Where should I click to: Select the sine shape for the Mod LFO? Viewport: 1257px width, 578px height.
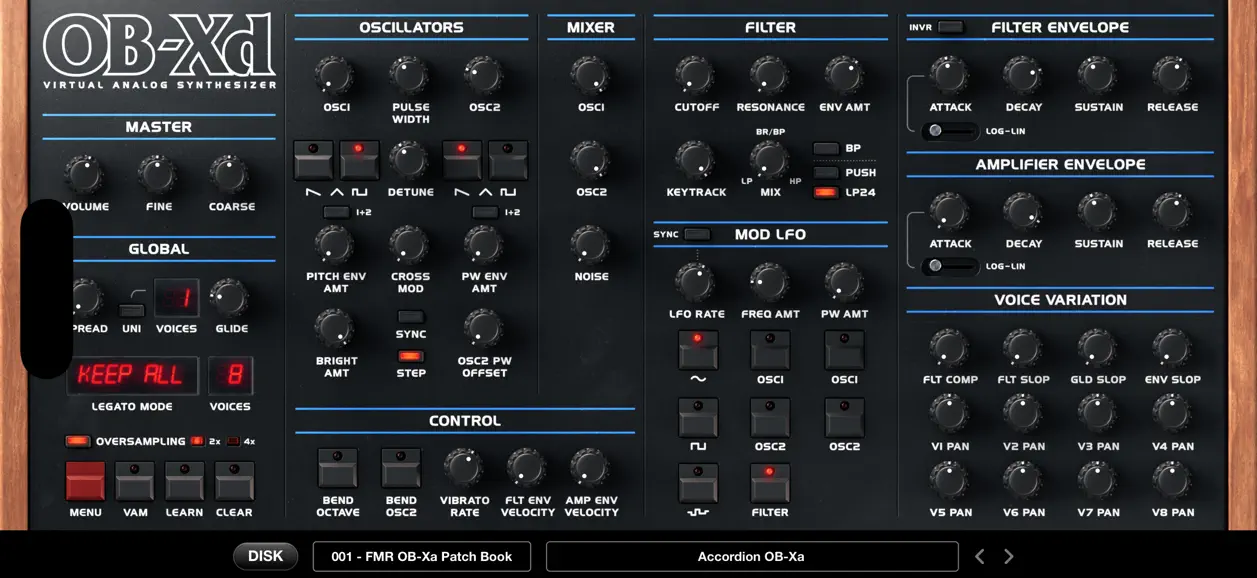[x=698, y=350]
